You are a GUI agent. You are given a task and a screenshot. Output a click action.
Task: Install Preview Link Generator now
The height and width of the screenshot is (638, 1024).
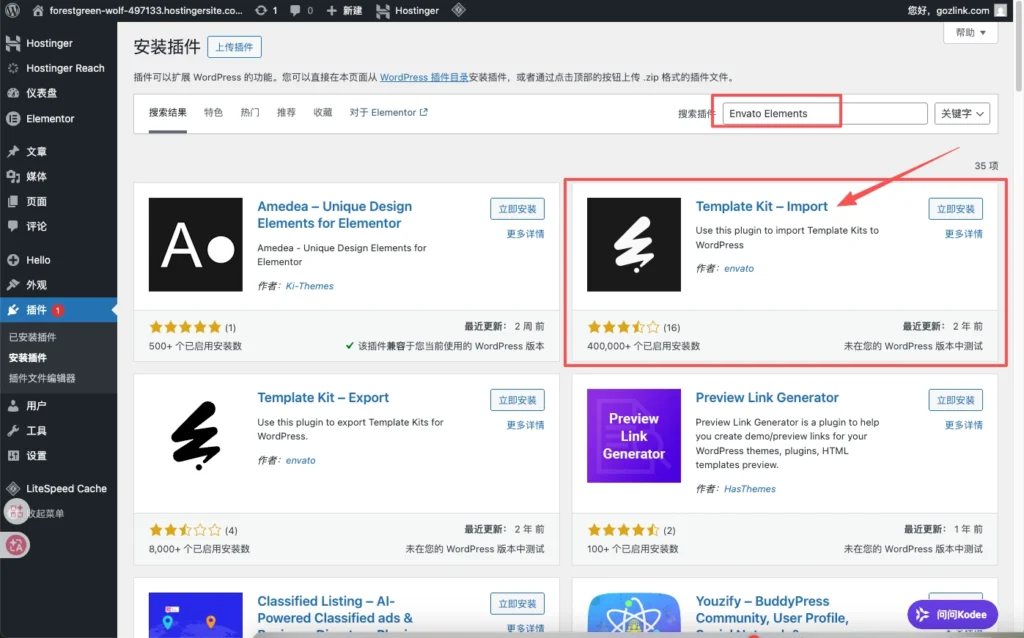coord(955,400)
